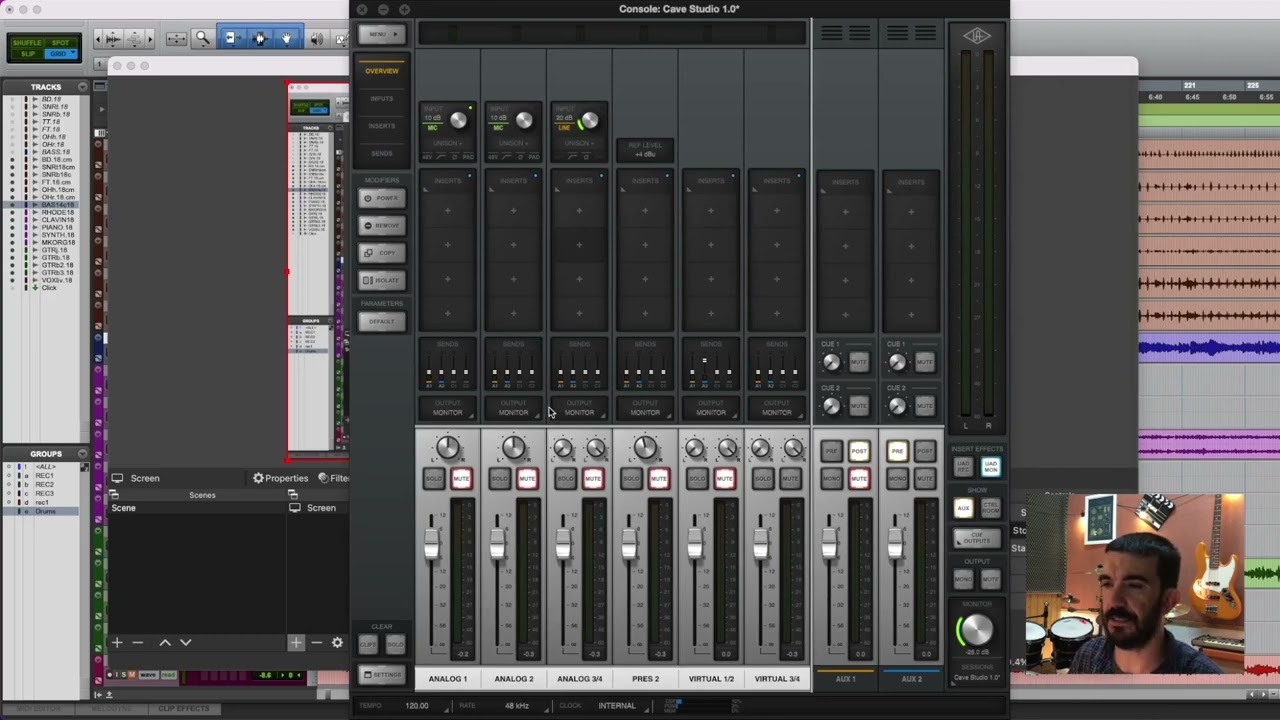The height and width of the screenshot is (720, 1280).
Task: Switch to the OVERVIEW view tab
Action: pyautogui.click(x=381, y=71)
